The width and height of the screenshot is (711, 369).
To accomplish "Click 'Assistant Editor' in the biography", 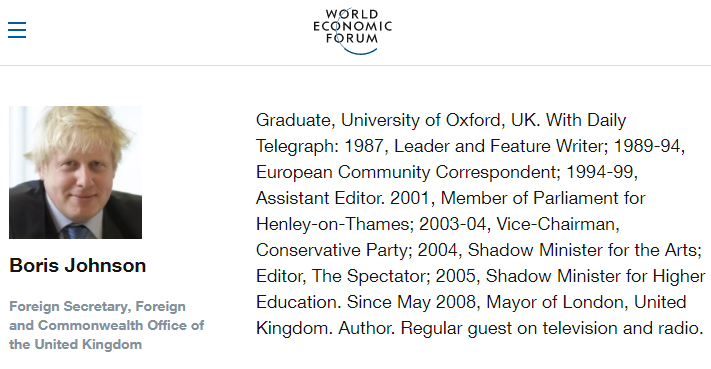I will click(319, 198).
